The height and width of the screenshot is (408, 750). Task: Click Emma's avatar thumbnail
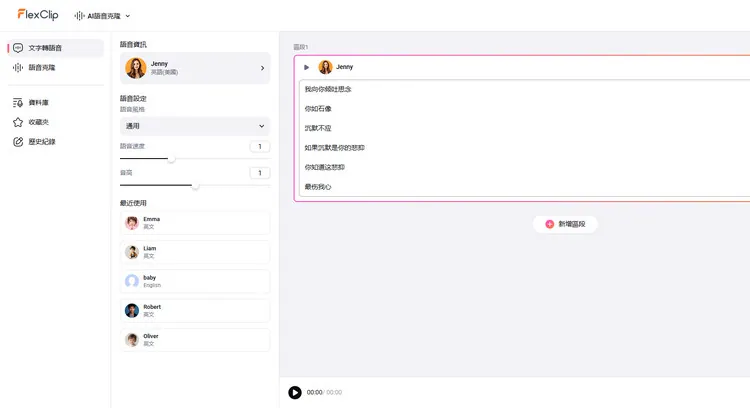[132, 223]
